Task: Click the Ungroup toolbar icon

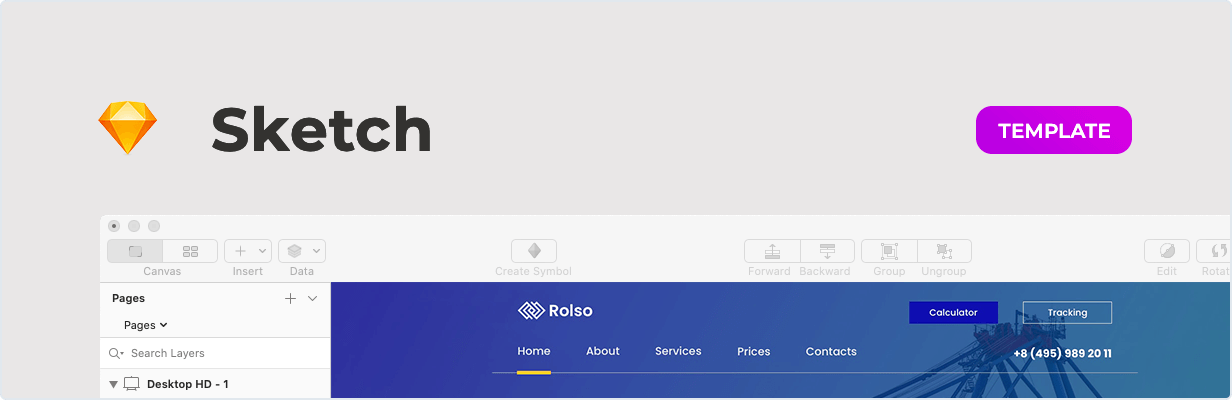Action: pos(943,251)
